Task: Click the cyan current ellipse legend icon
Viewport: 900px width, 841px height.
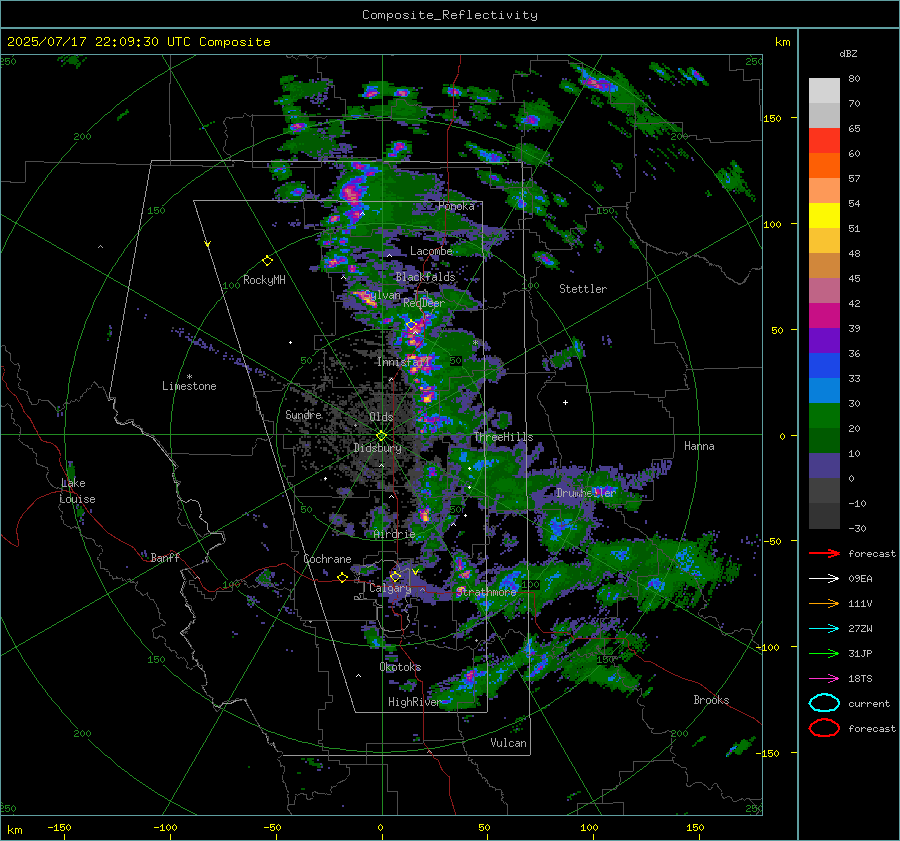Action: [x=824, y=703]
